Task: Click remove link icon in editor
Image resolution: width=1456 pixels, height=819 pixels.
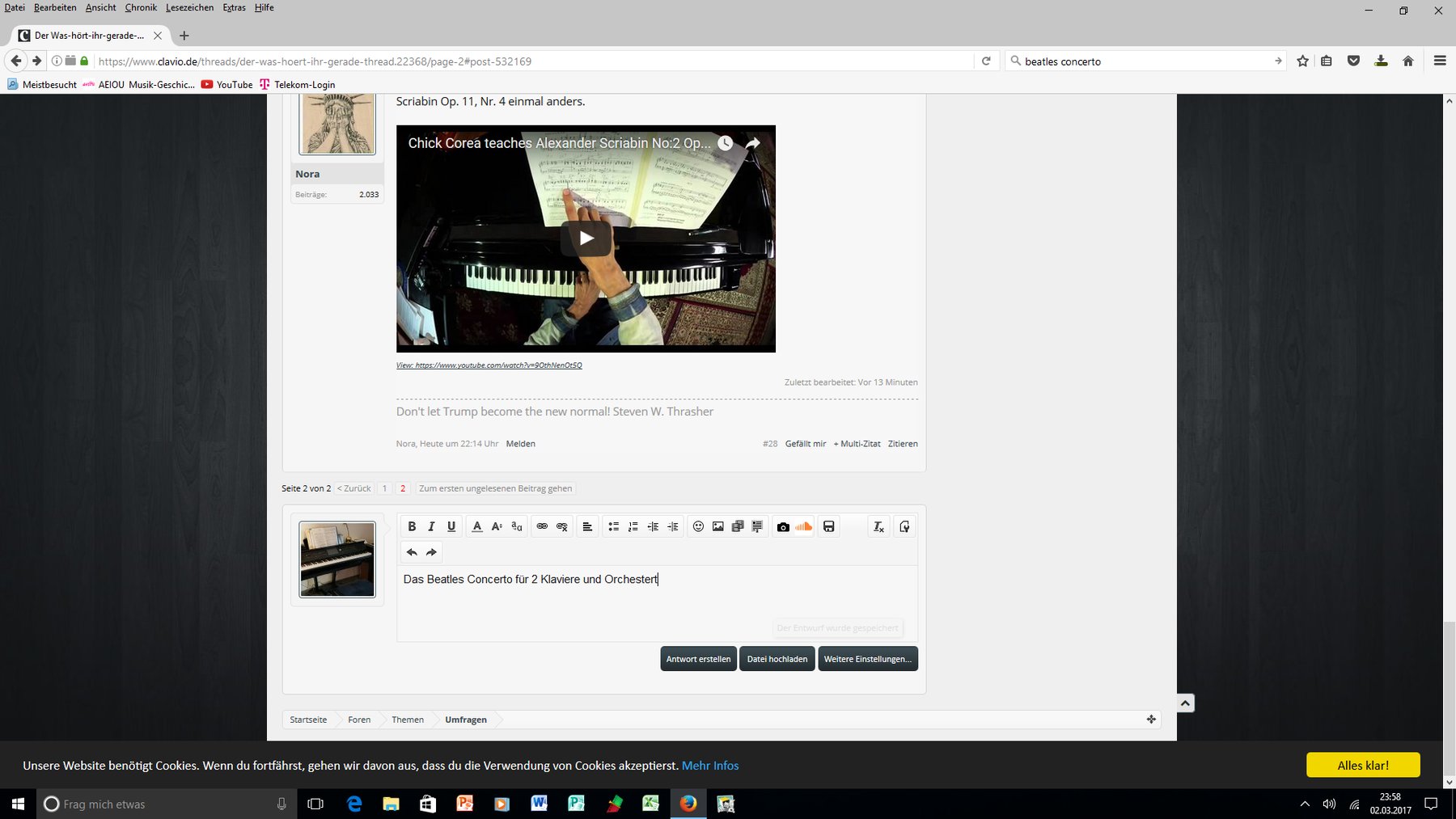Action: (x=562, y=526)
